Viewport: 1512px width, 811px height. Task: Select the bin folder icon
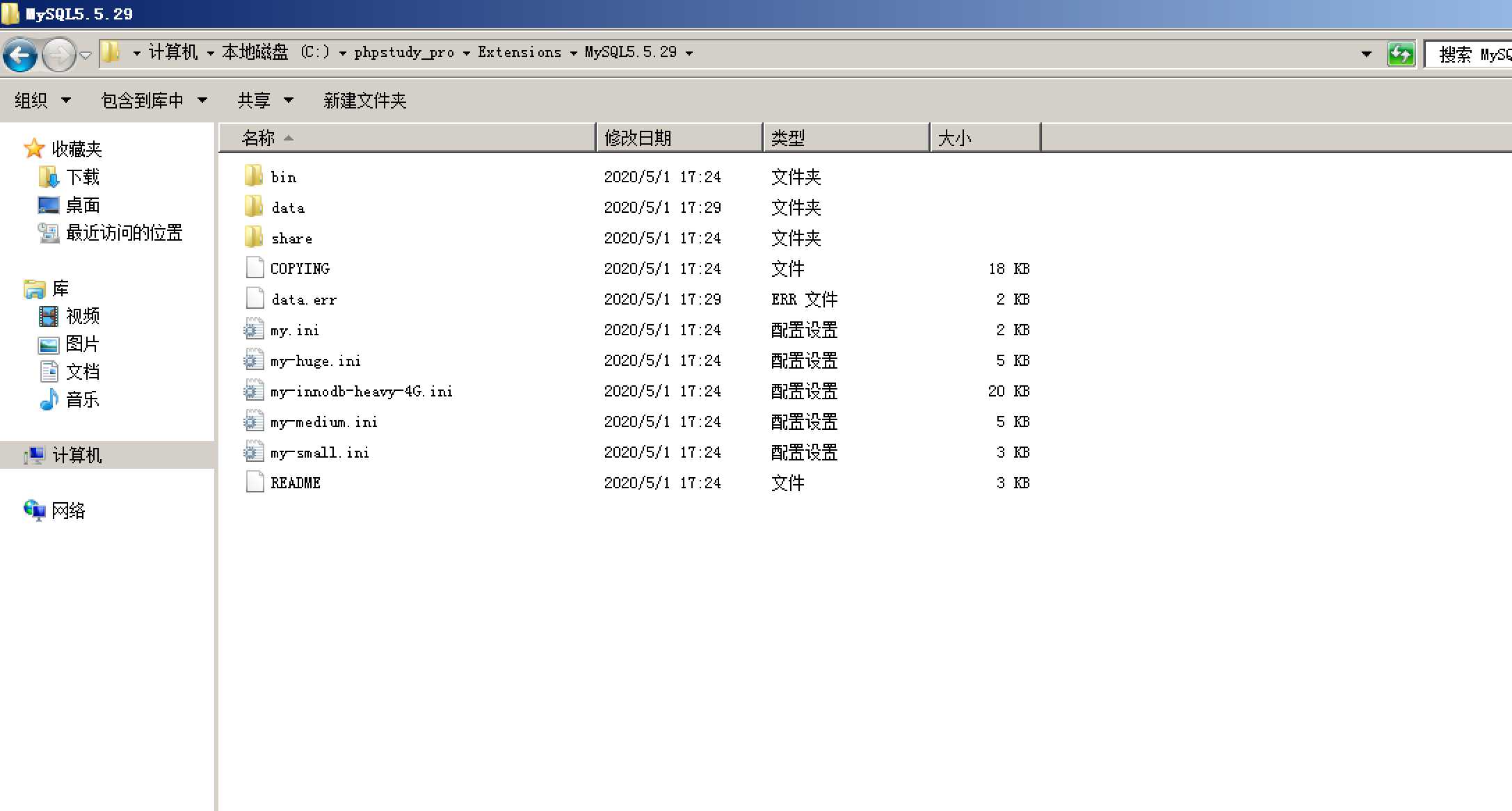coord(254,176)
